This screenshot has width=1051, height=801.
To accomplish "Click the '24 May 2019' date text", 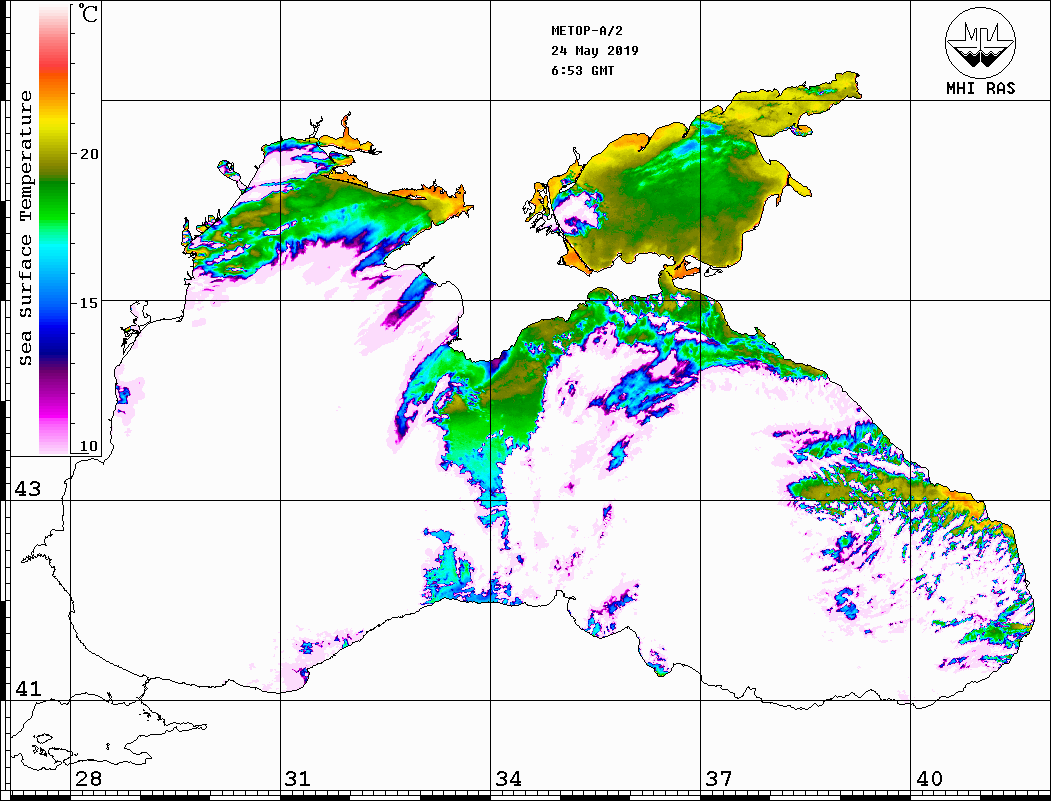I will click(x=595, y=51).
